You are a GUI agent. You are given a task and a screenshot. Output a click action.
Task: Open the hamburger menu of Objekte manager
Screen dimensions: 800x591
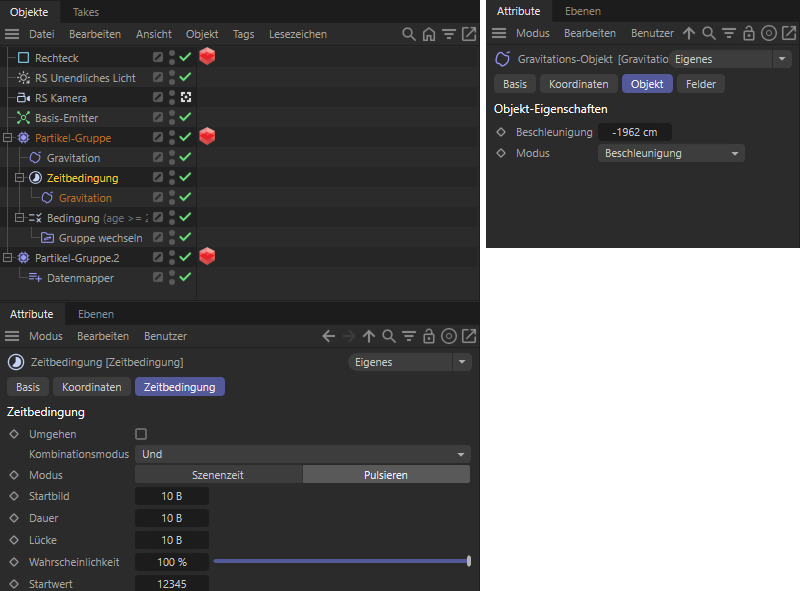click(12, 34)
